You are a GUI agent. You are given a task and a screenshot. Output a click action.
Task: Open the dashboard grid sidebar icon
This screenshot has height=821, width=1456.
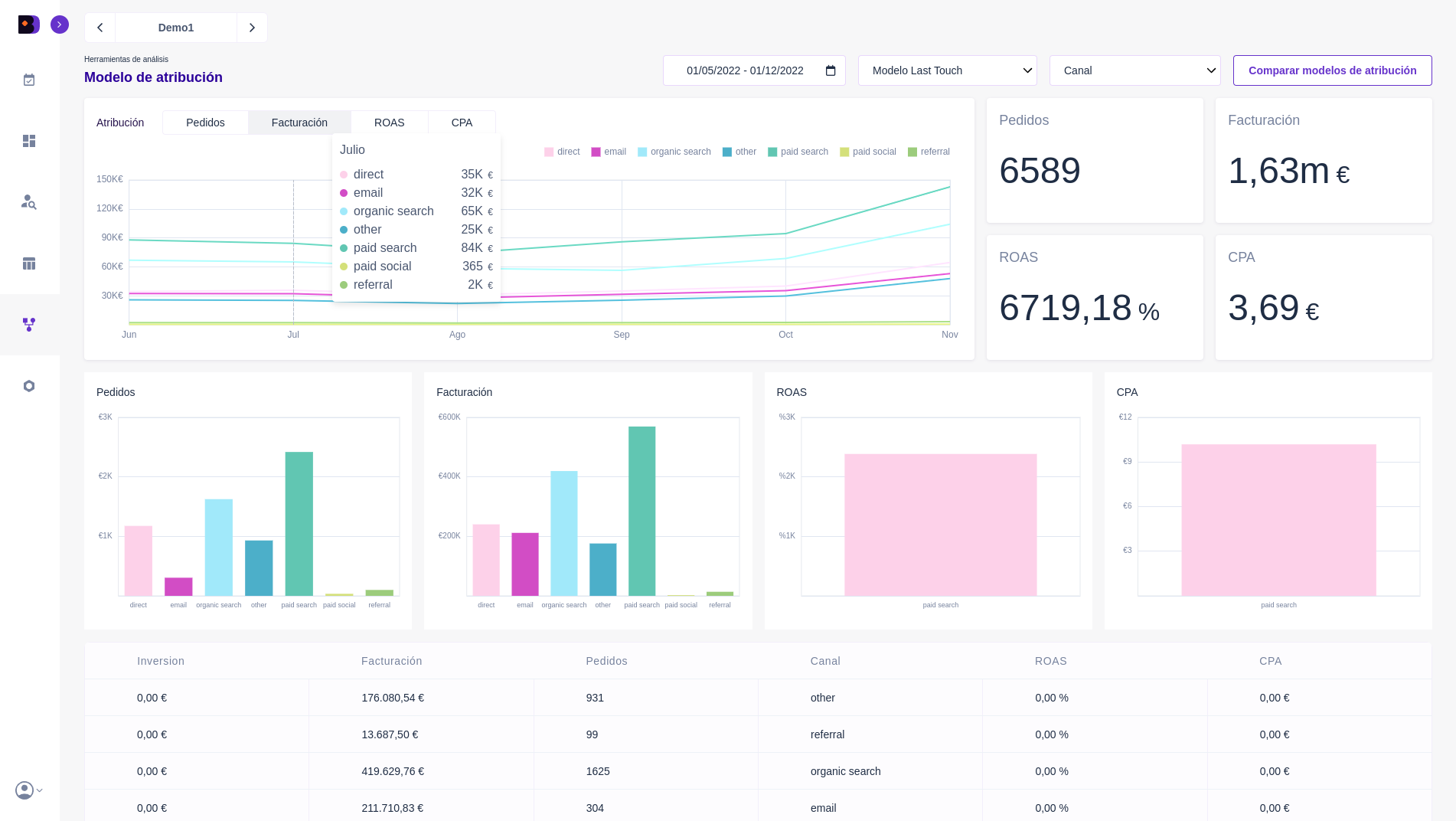29,141
